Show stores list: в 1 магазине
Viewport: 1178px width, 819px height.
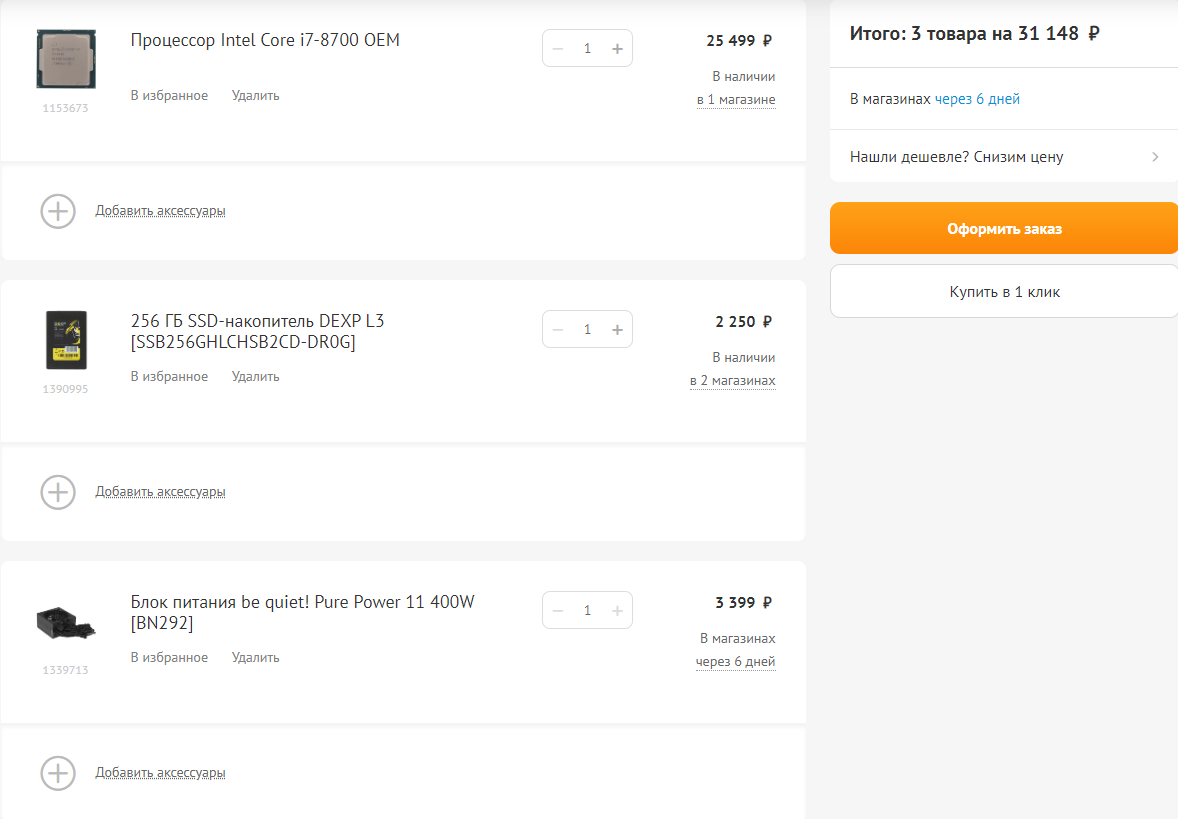(x=736, y=100)
